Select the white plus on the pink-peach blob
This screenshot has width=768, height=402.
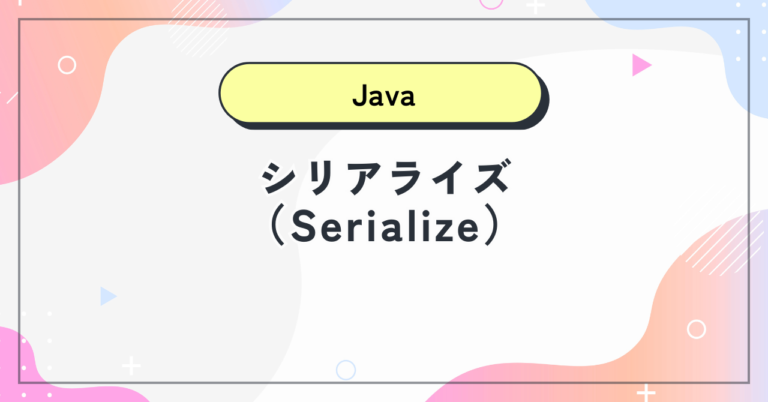coord(646,393)
